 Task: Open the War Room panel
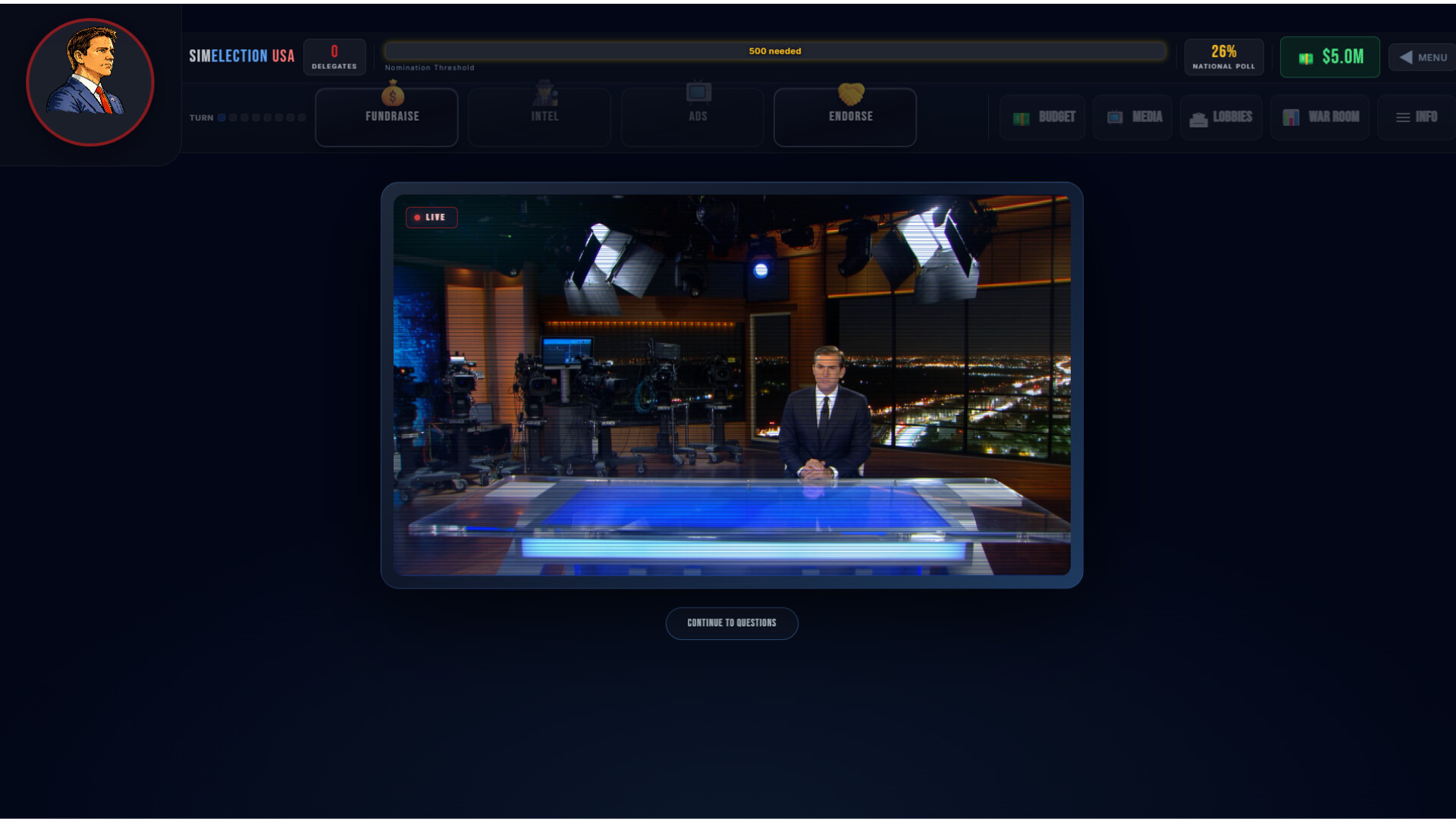tap(1320, 118)
